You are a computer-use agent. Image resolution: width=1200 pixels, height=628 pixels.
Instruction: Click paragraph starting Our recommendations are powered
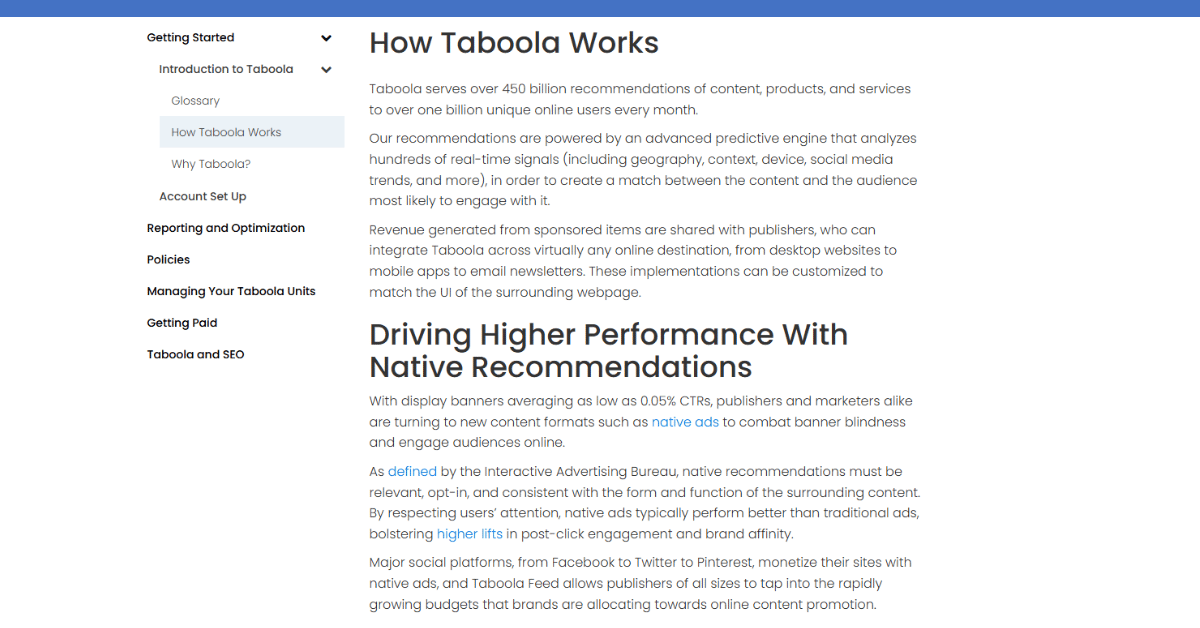[x=643, y=170]
